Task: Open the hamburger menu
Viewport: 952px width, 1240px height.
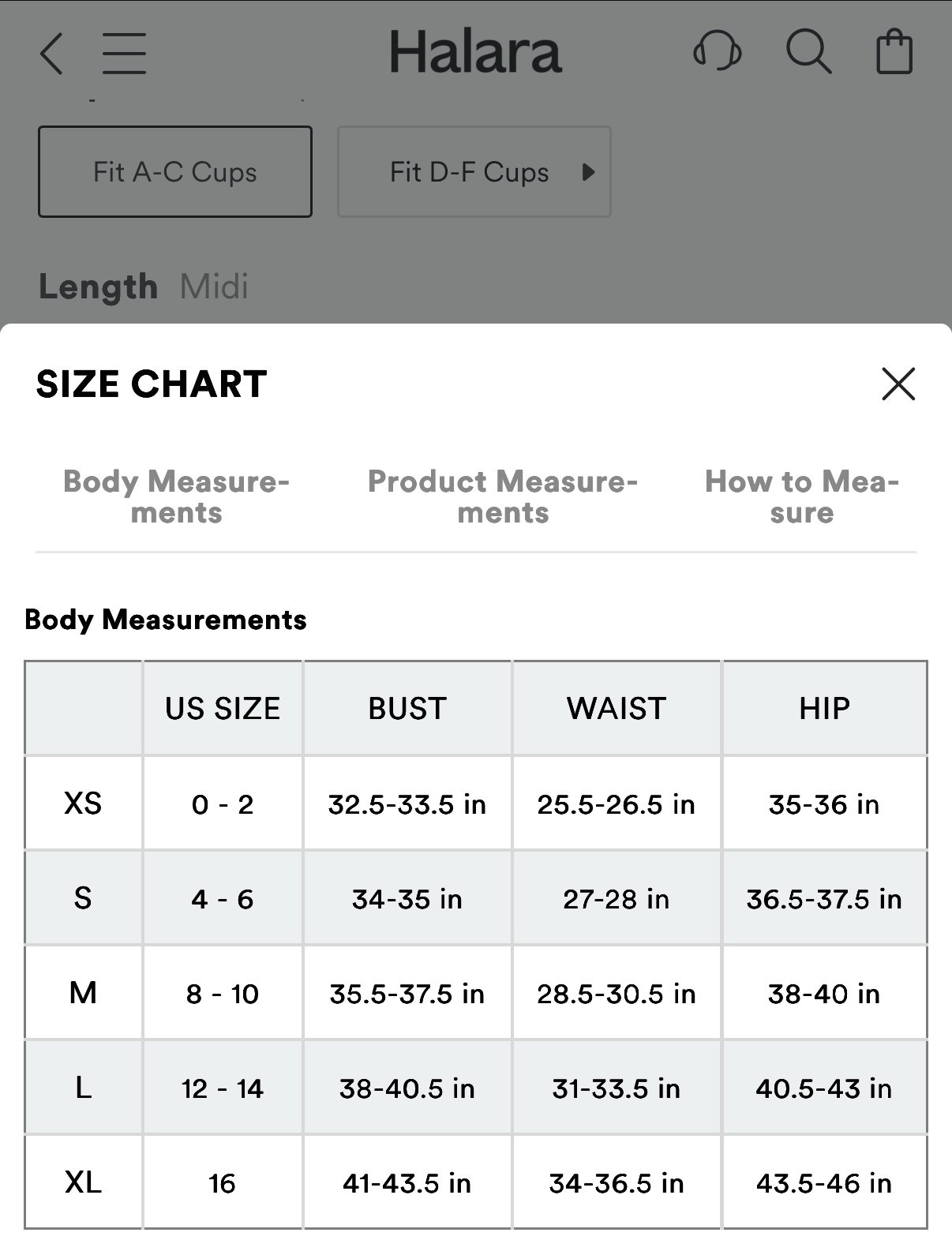Action: [x=124, y=54]
